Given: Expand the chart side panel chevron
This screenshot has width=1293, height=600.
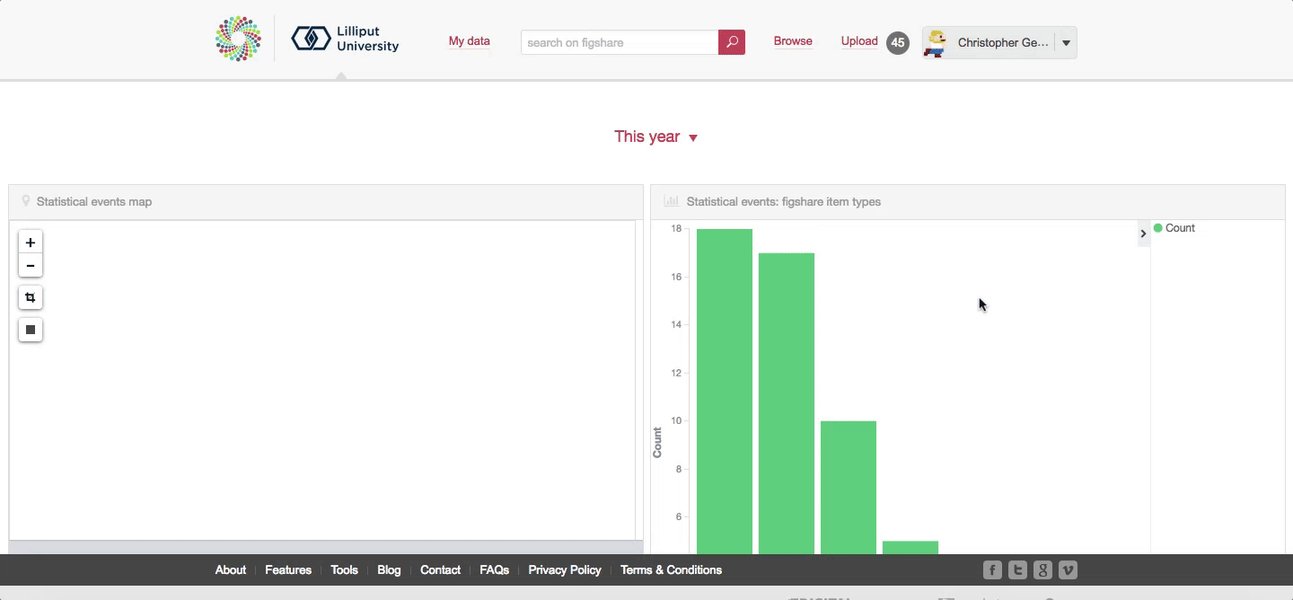Looking at the screenshot, I should pos(1143,233).
